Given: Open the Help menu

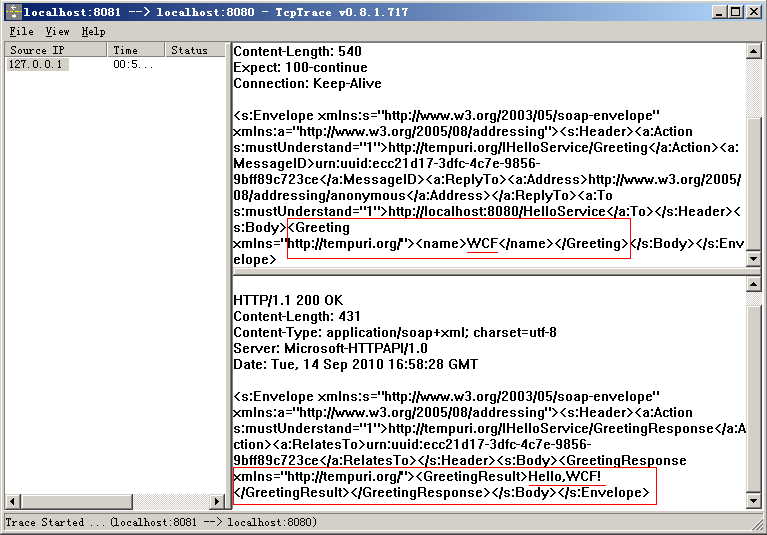Looking at the screenshot, I should (x=93, y=32).
